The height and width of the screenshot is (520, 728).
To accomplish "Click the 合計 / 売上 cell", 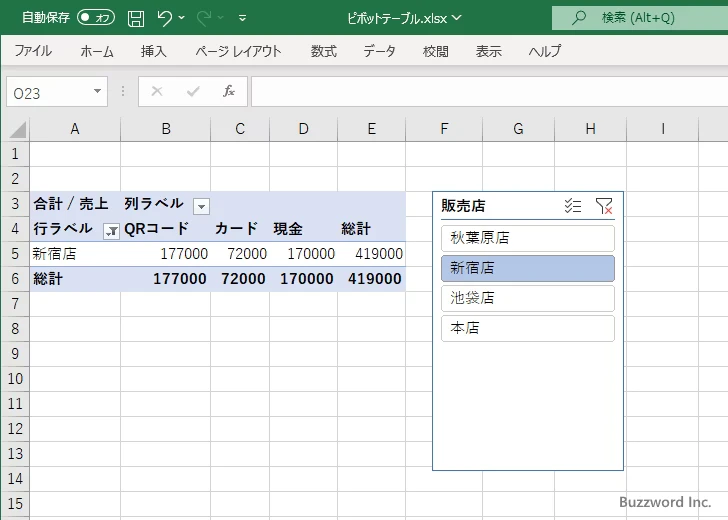I will coord(75,204).
